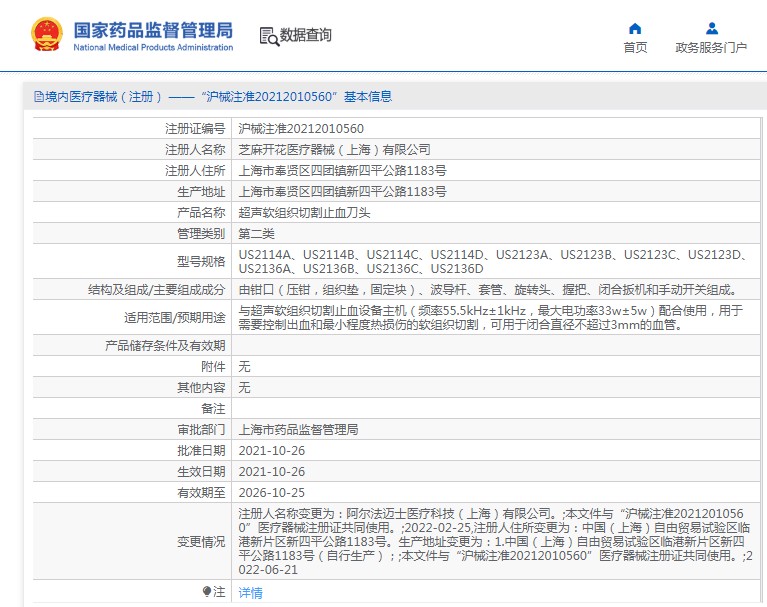Click the 有效期至 row label
767x607 pixels.
coord(201,493)
